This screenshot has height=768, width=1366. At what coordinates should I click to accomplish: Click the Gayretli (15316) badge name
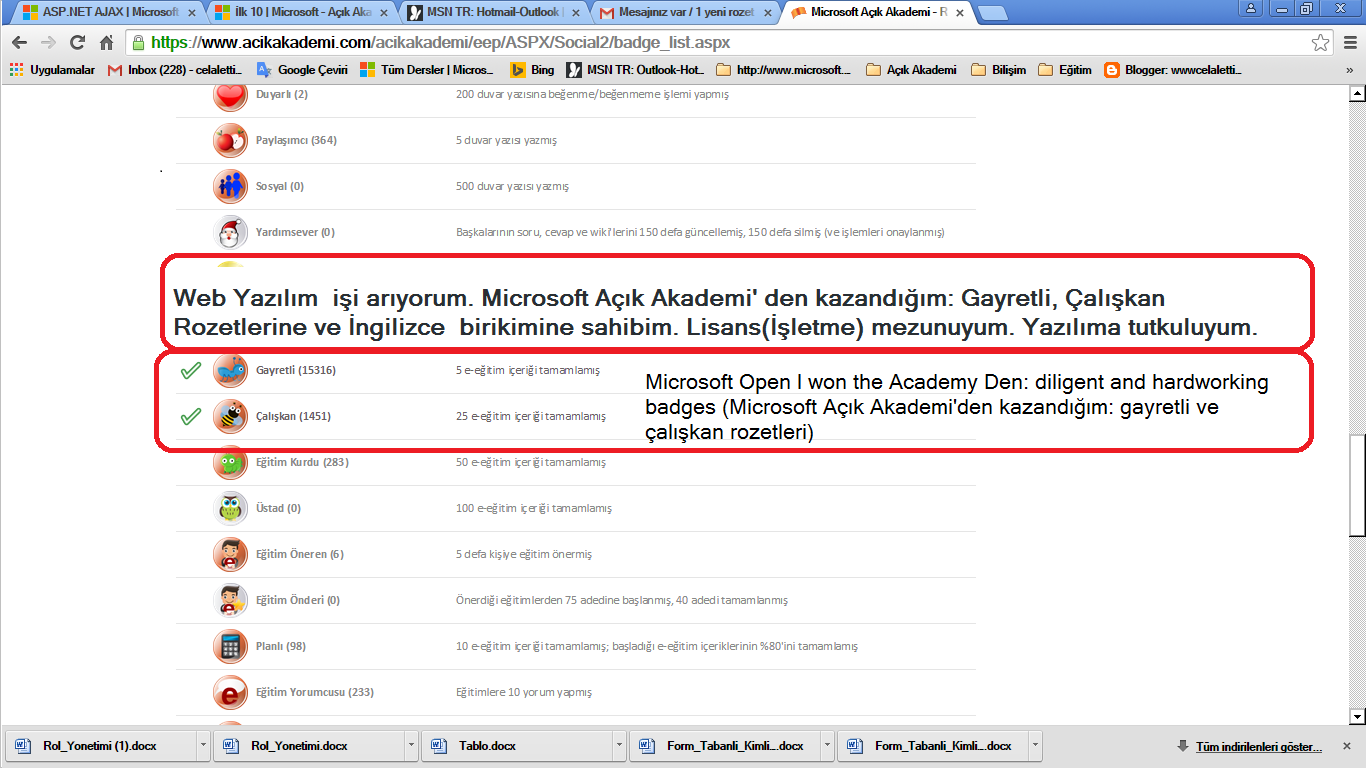point(296,370)
